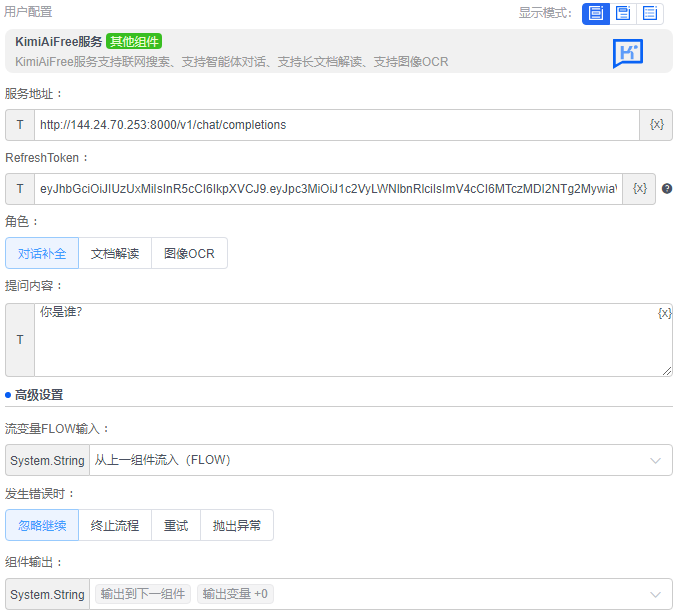
Task: Select the 对话补全 role option
Action: (x=42, y=254)
